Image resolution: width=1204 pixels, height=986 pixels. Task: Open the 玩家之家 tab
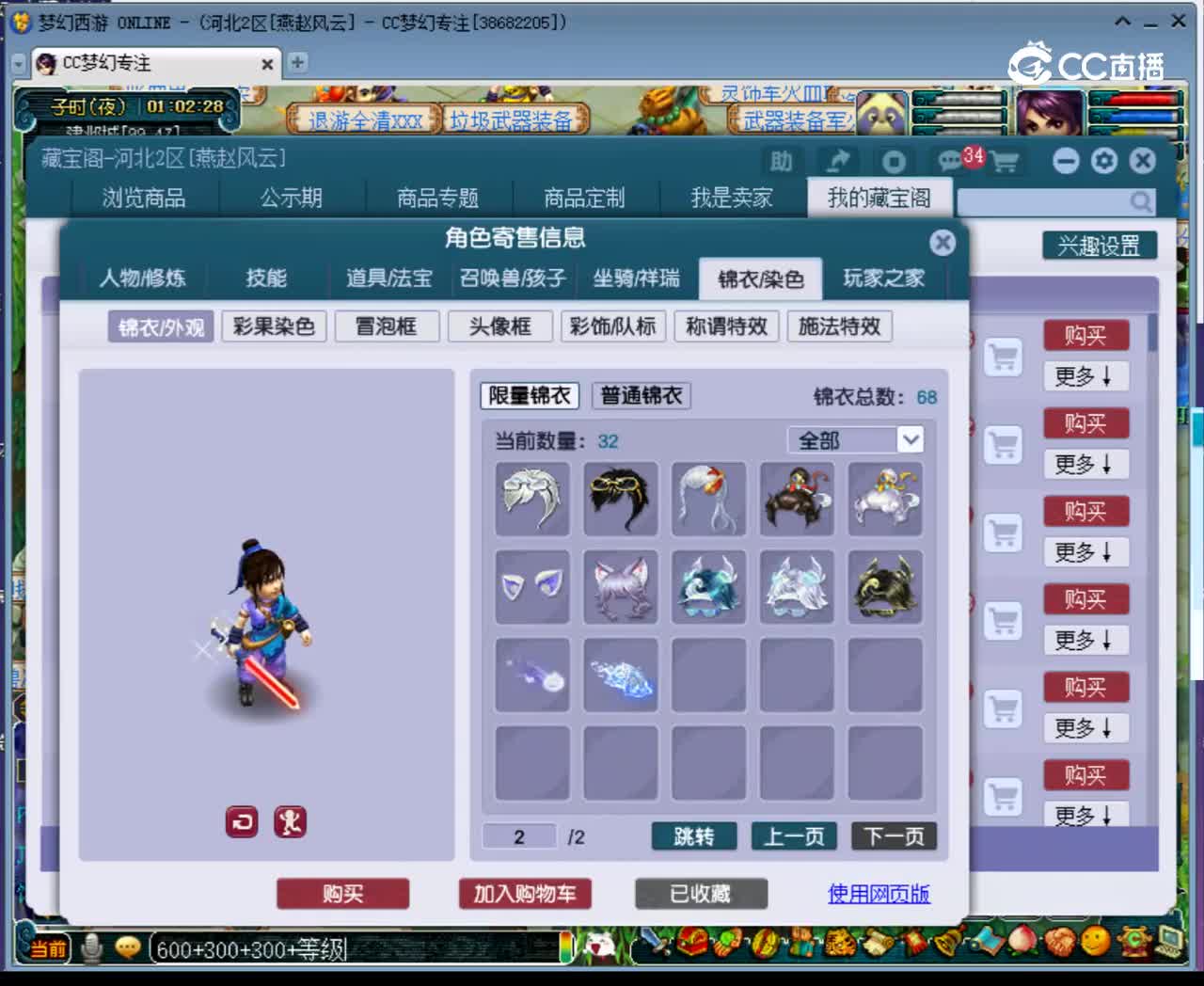[883, 278]
